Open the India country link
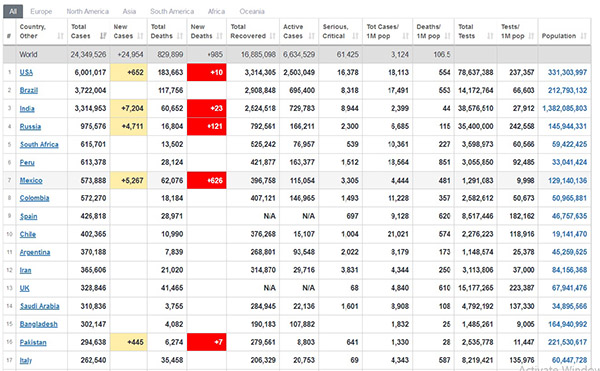Viewport: 600px width, 371px height. point(27,109)
